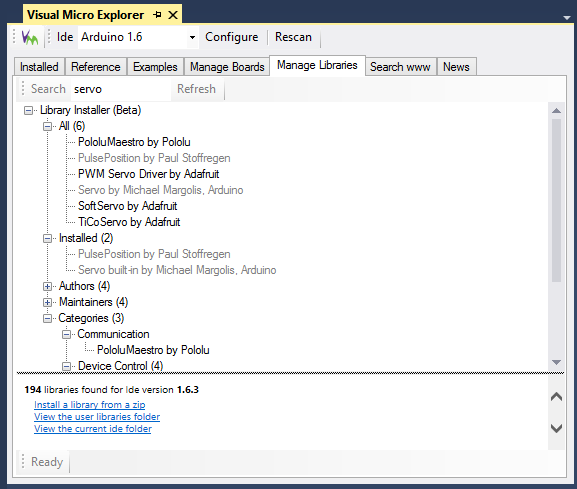Collapse the Communication category node
The height and width of the screenshot is (489, 577).
tap(66, 334)
